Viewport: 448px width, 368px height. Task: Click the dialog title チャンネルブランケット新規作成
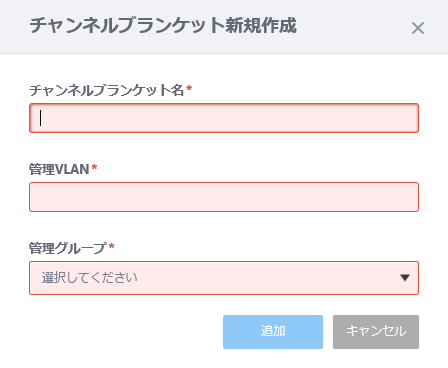[x=163, y=26]
